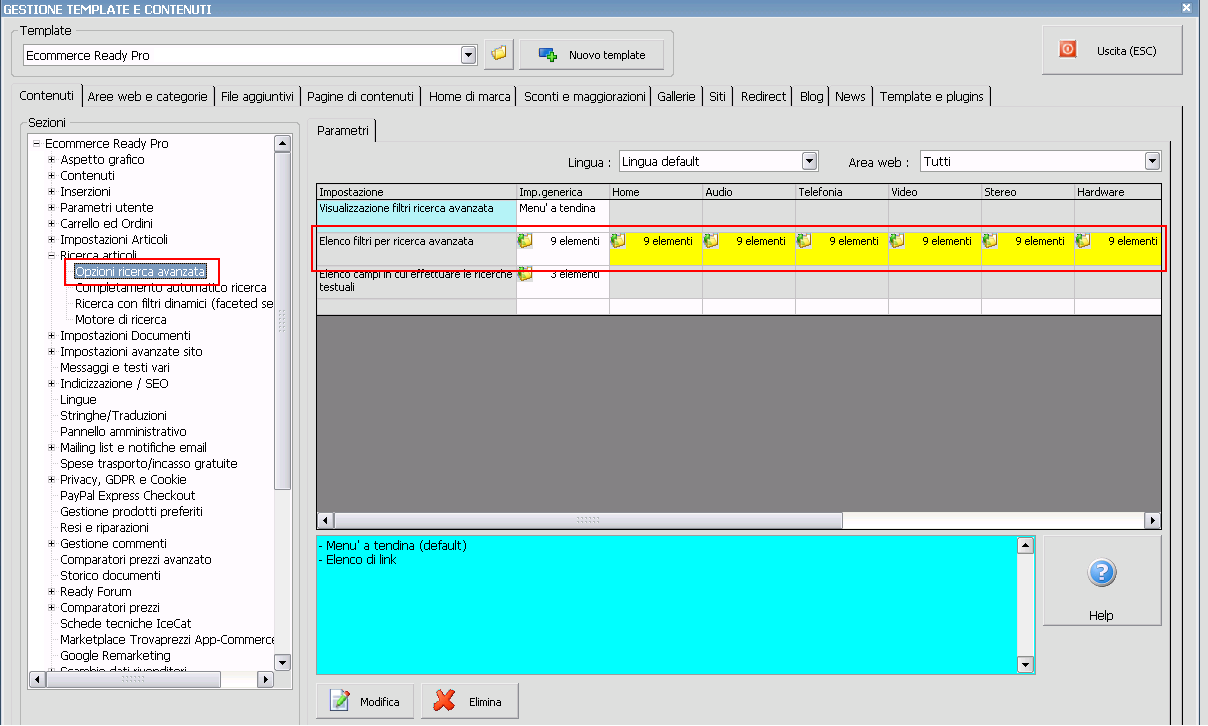This screenshot has height=726, width=1208.
Task: Click the Uscita (ESC) button
Action: (x=1112, y=50)
